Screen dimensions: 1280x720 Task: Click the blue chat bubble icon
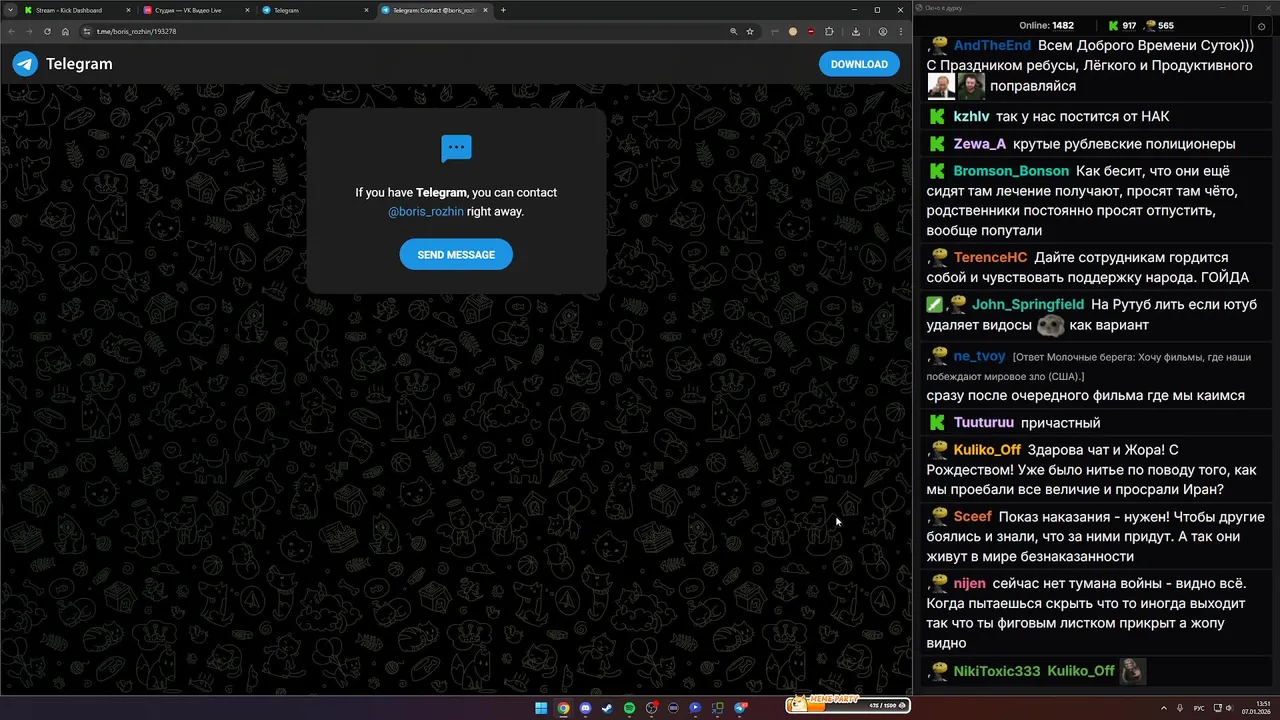tap(456, 149)
